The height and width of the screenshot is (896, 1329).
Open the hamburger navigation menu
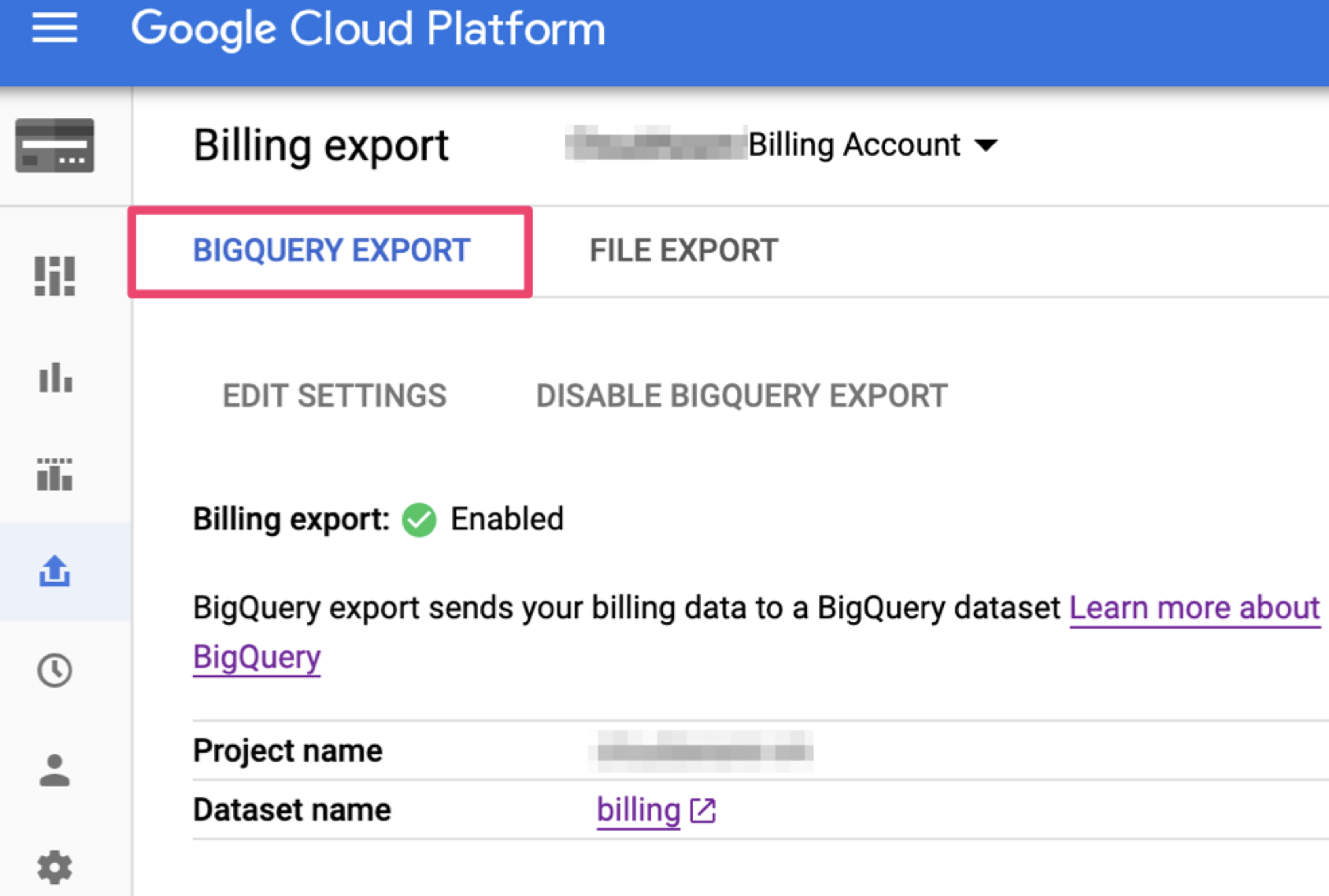54,28
